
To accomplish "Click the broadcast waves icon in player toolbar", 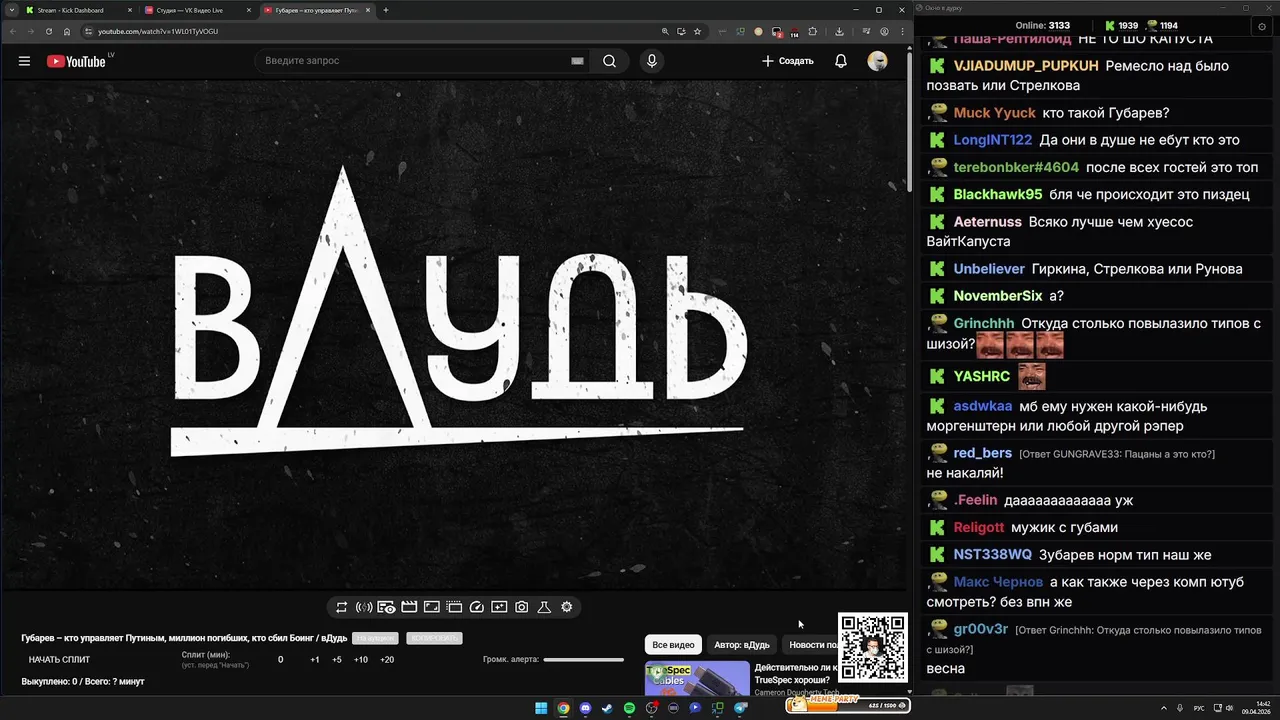I will 364,607.
